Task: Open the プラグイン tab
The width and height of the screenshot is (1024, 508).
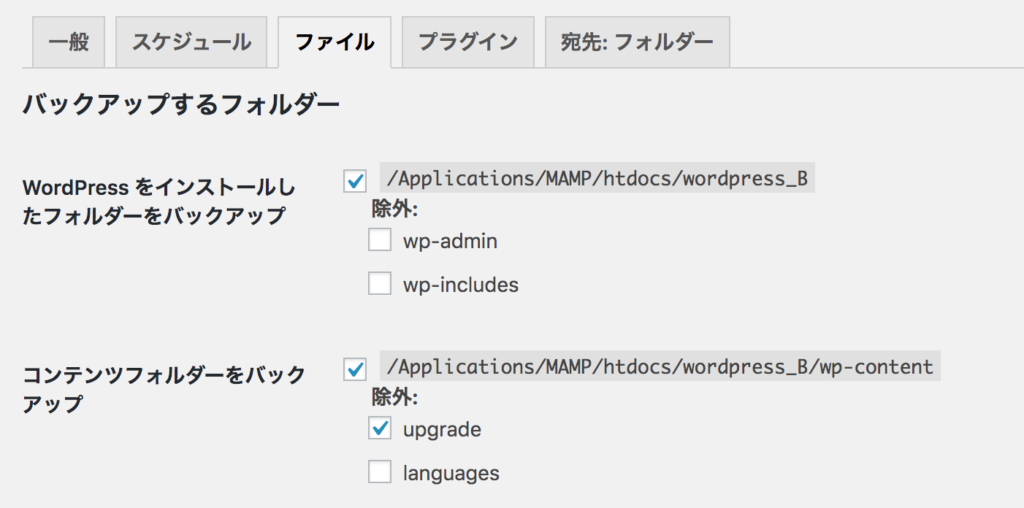Action: 468,42
